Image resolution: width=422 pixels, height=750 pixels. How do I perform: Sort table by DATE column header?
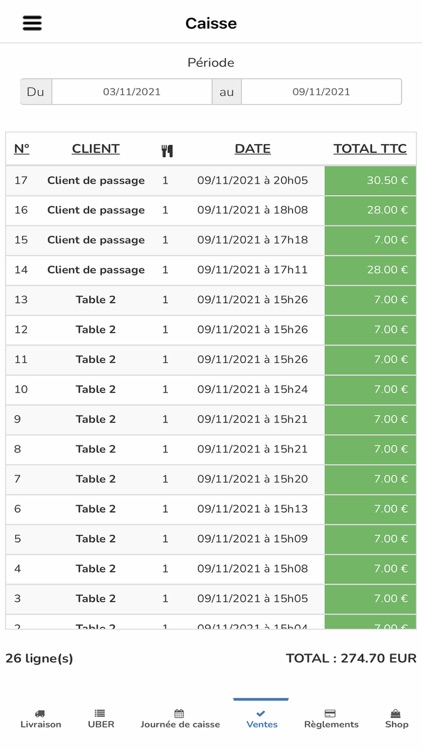point(253,149)
